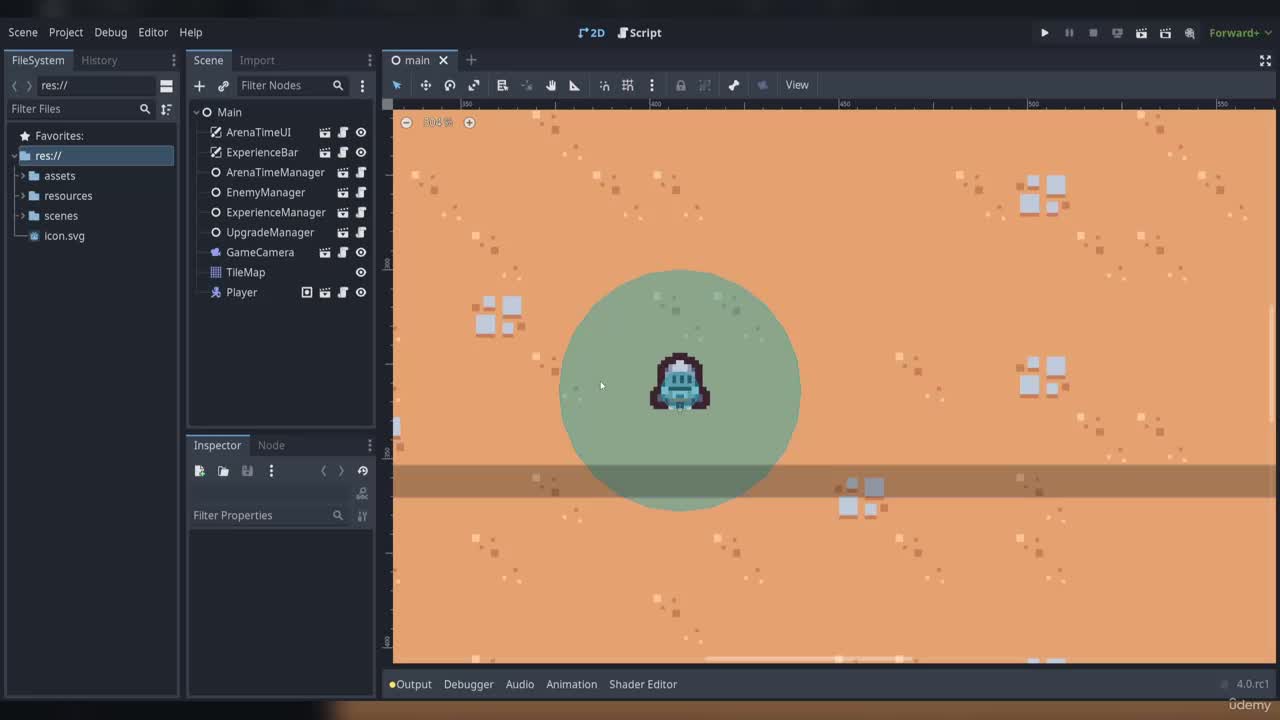Choose the Scale Mode tool
This screenshot has width=1280, height=720.
coord(474,85)
